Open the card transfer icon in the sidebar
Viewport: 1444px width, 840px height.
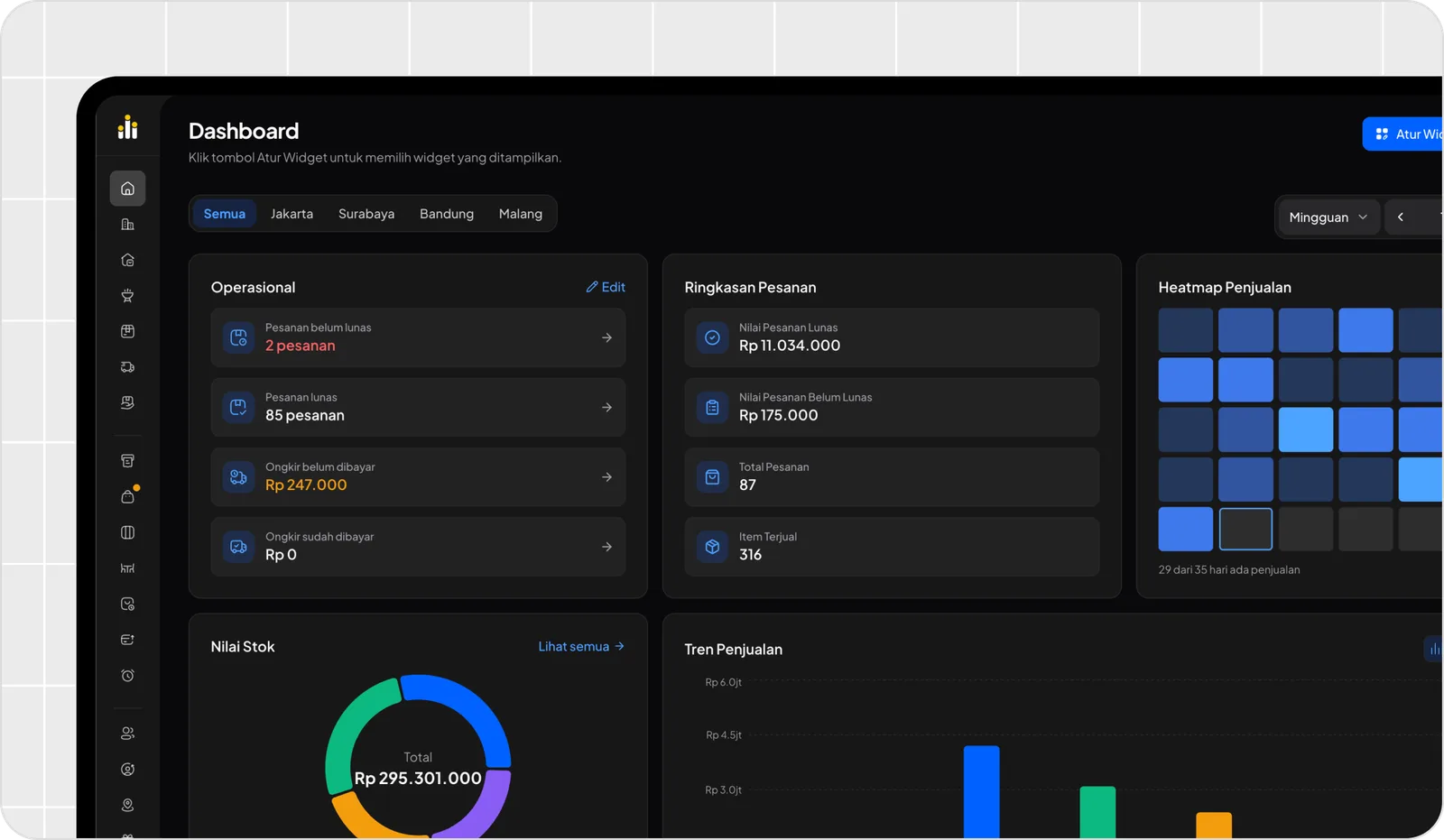tap(127, 640)
